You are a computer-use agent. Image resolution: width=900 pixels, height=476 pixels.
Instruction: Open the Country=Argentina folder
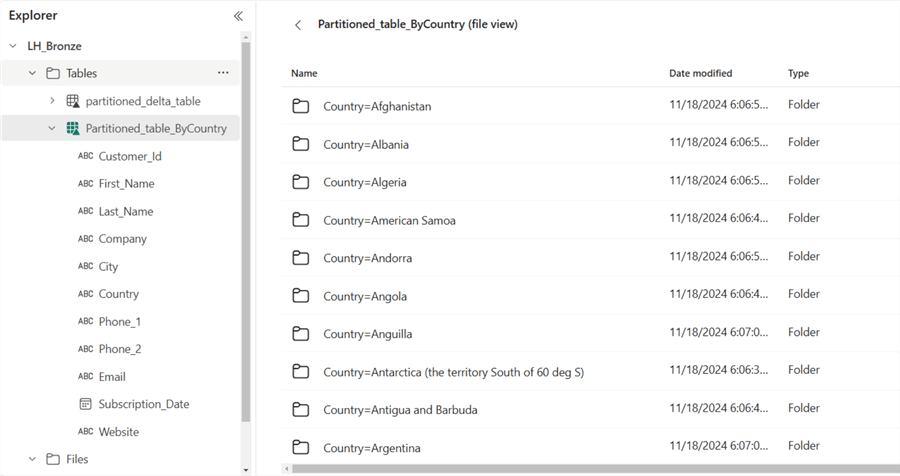[x=372, y=447]
